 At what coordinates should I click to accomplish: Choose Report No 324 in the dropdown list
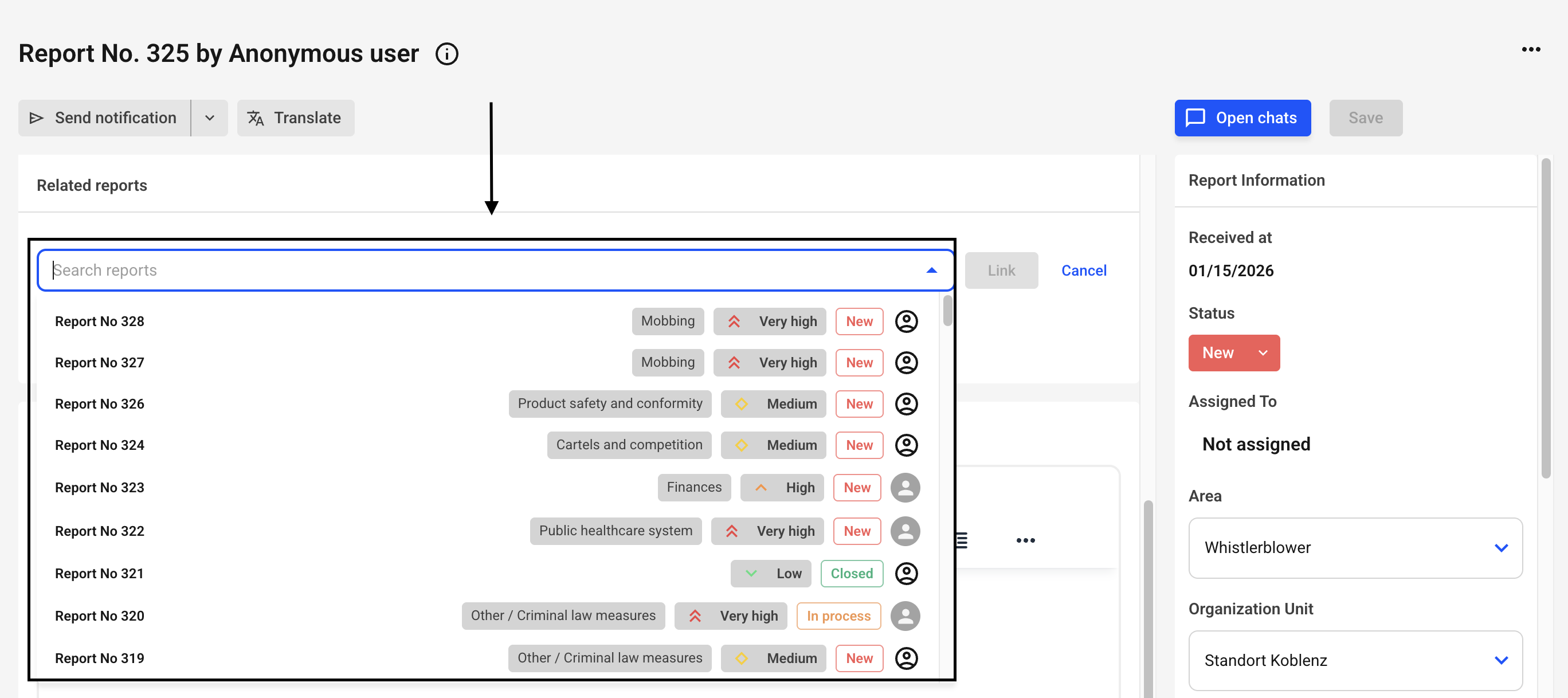click(100, 445)
